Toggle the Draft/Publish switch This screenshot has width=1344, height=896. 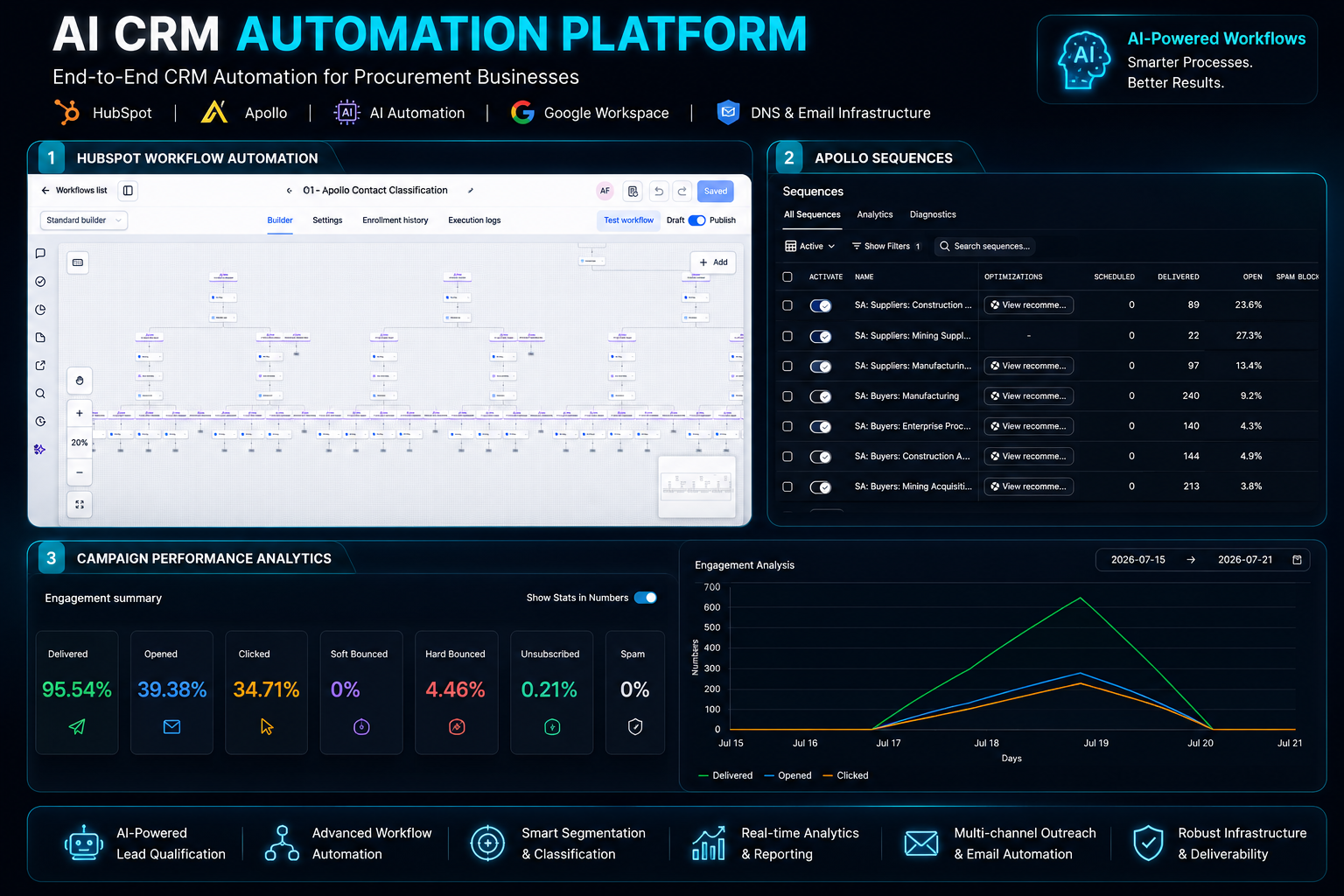tap(697, 220)
